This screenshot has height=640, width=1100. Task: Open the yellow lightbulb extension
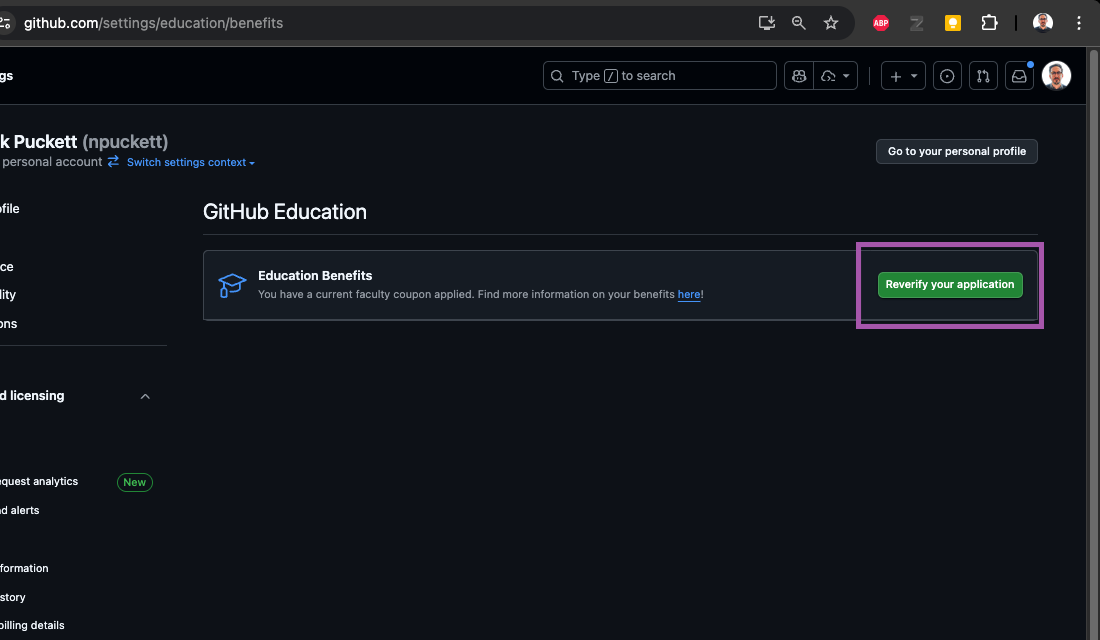953,23
